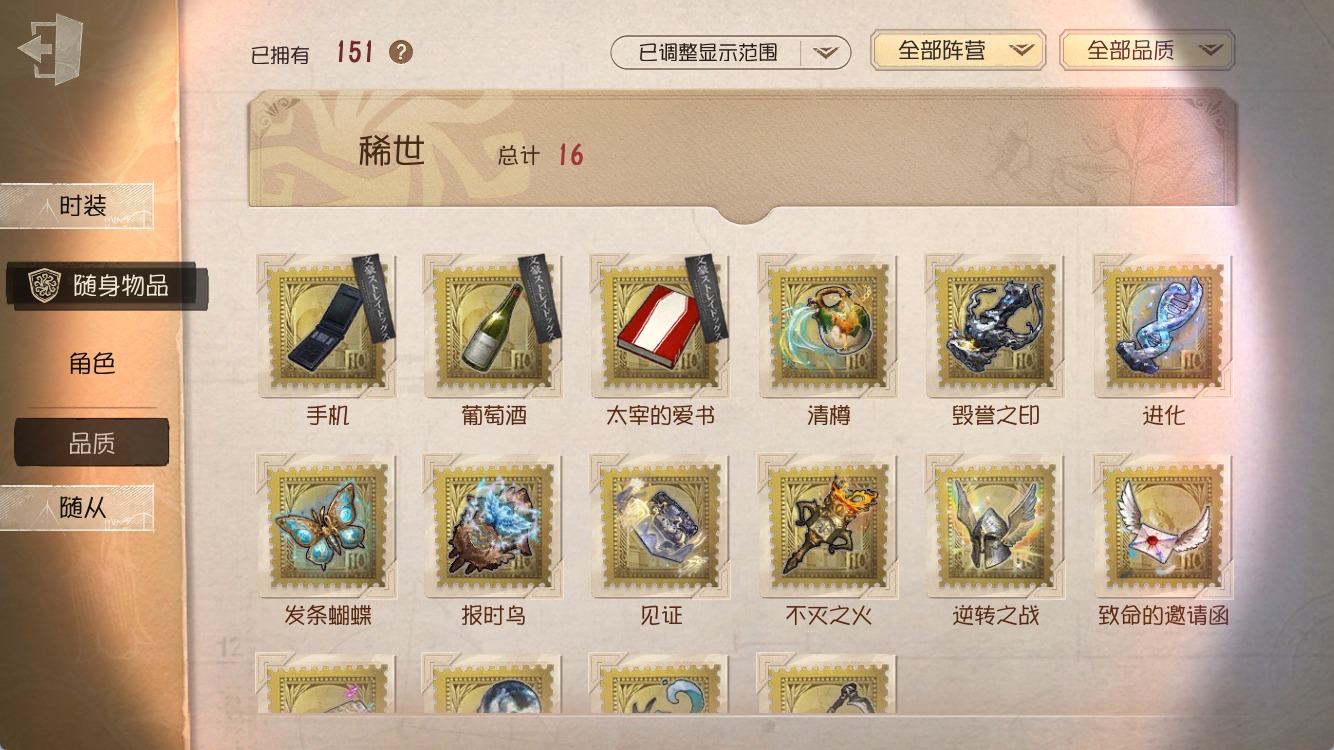Sort by 品质 option
This screenshot has height=750, width=1334.
(92, 443)
